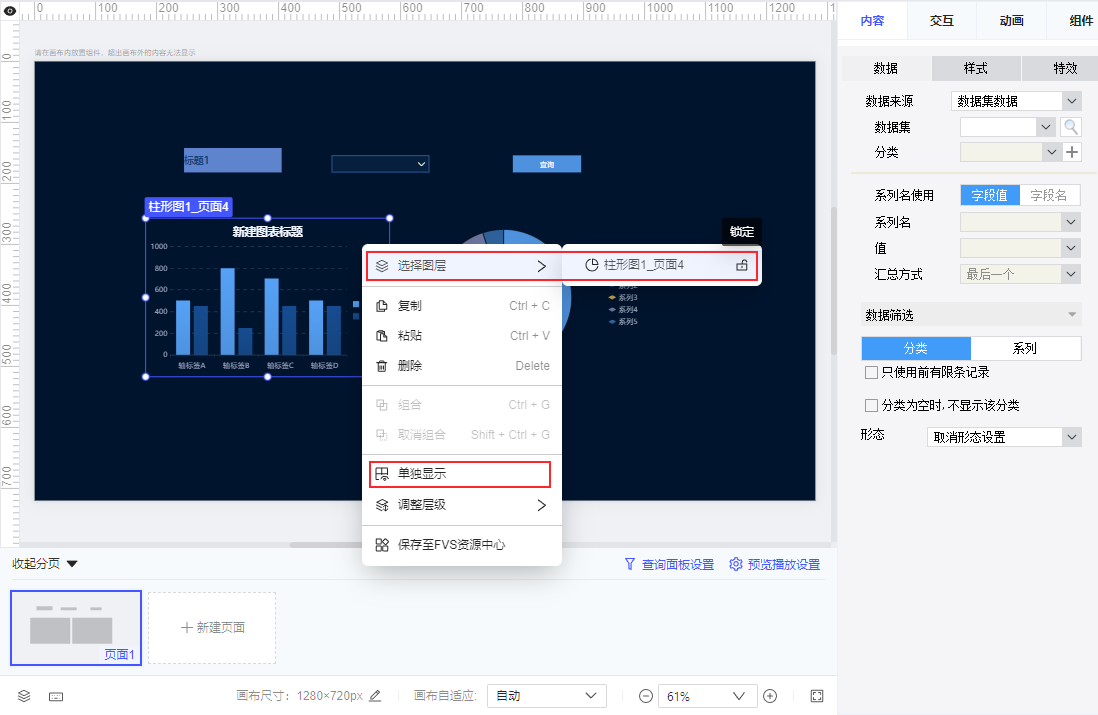The width and height of the screenshot is (1098, 715).
Task: Zoom out using the minus icon
Action: click(645, 696)
